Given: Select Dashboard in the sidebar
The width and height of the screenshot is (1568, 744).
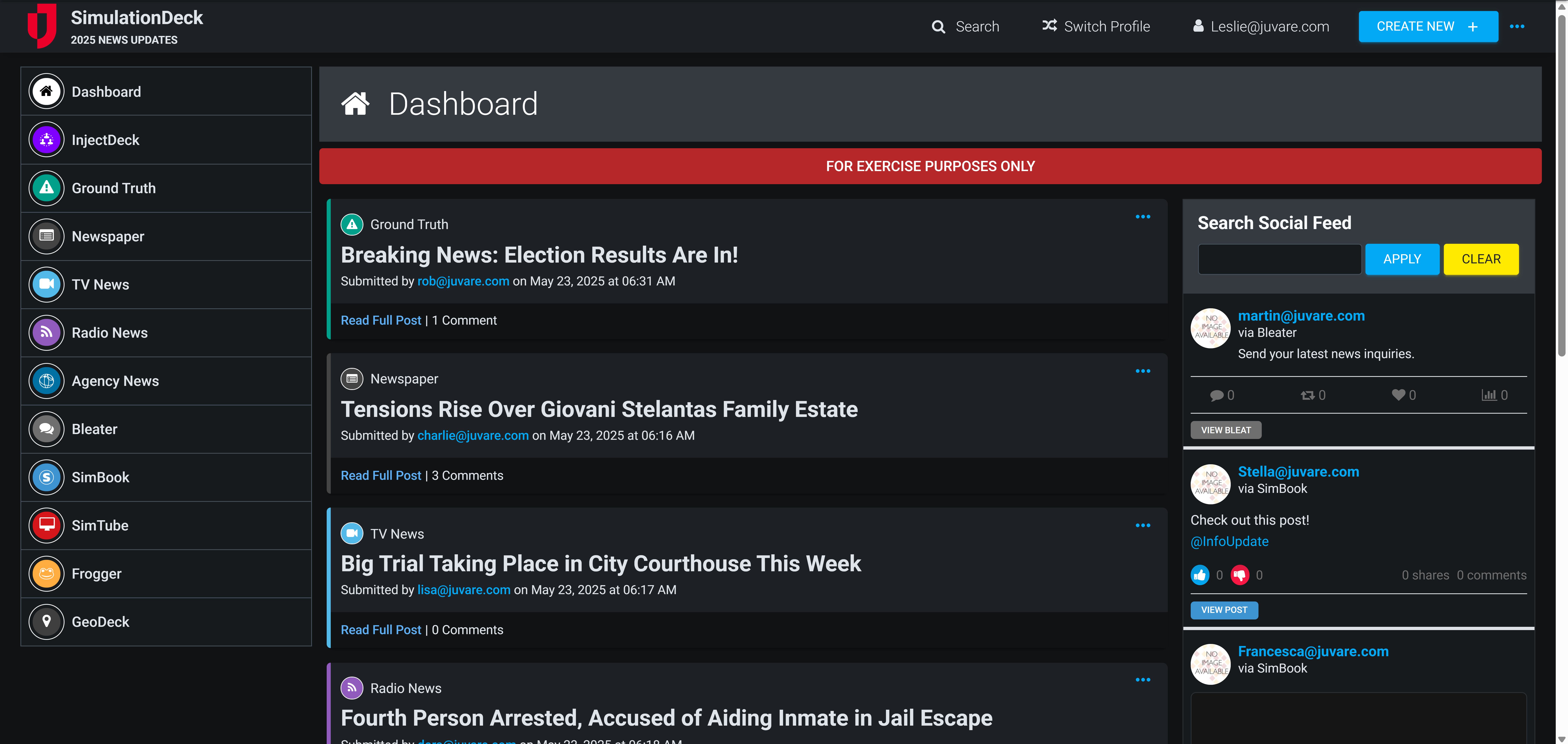Looking at the screenshot, I should pos(106,91).
